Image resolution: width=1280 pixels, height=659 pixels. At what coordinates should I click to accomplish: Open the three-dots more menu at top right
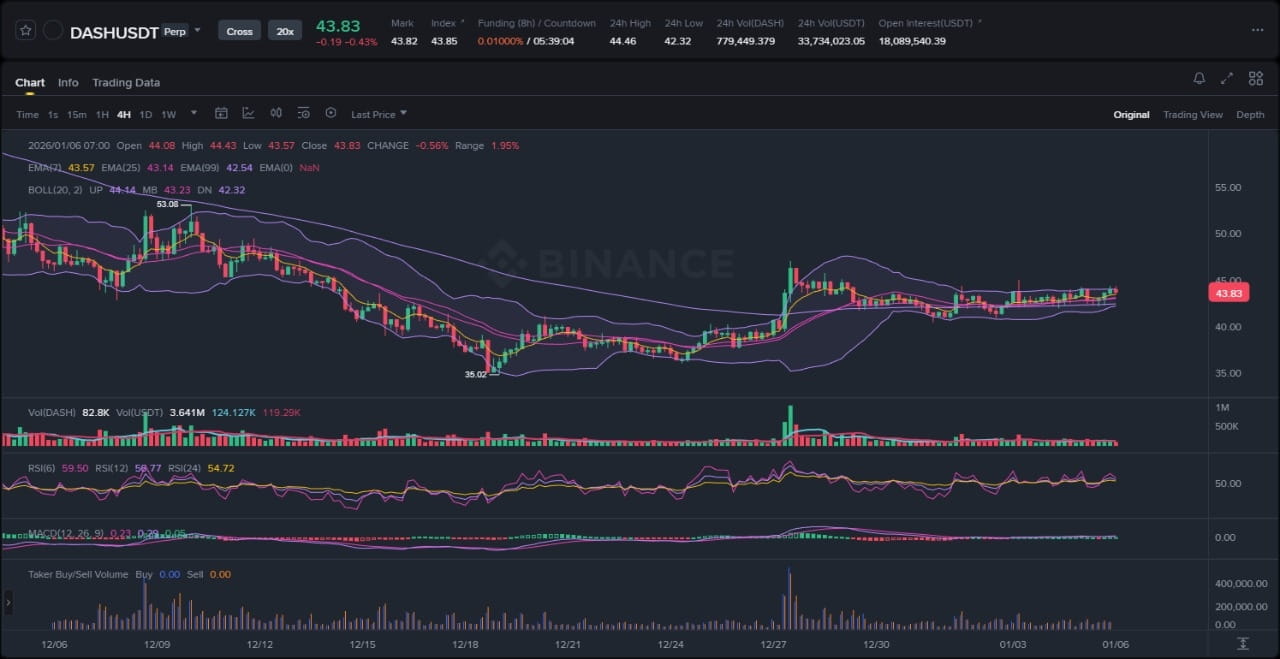1257,30
